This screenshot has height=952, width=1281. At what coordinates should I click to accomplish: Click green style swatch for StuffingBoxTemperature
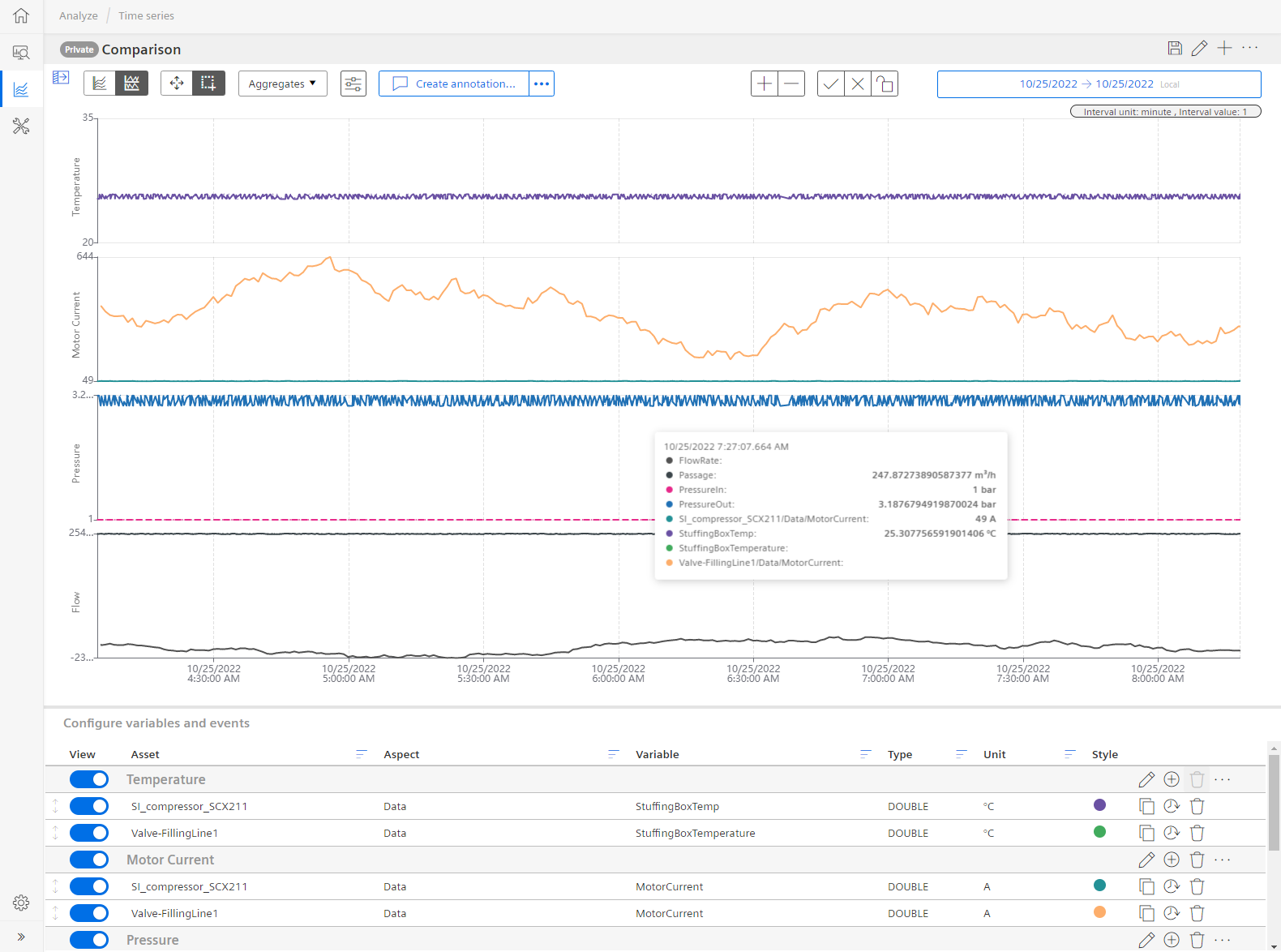1100,832
